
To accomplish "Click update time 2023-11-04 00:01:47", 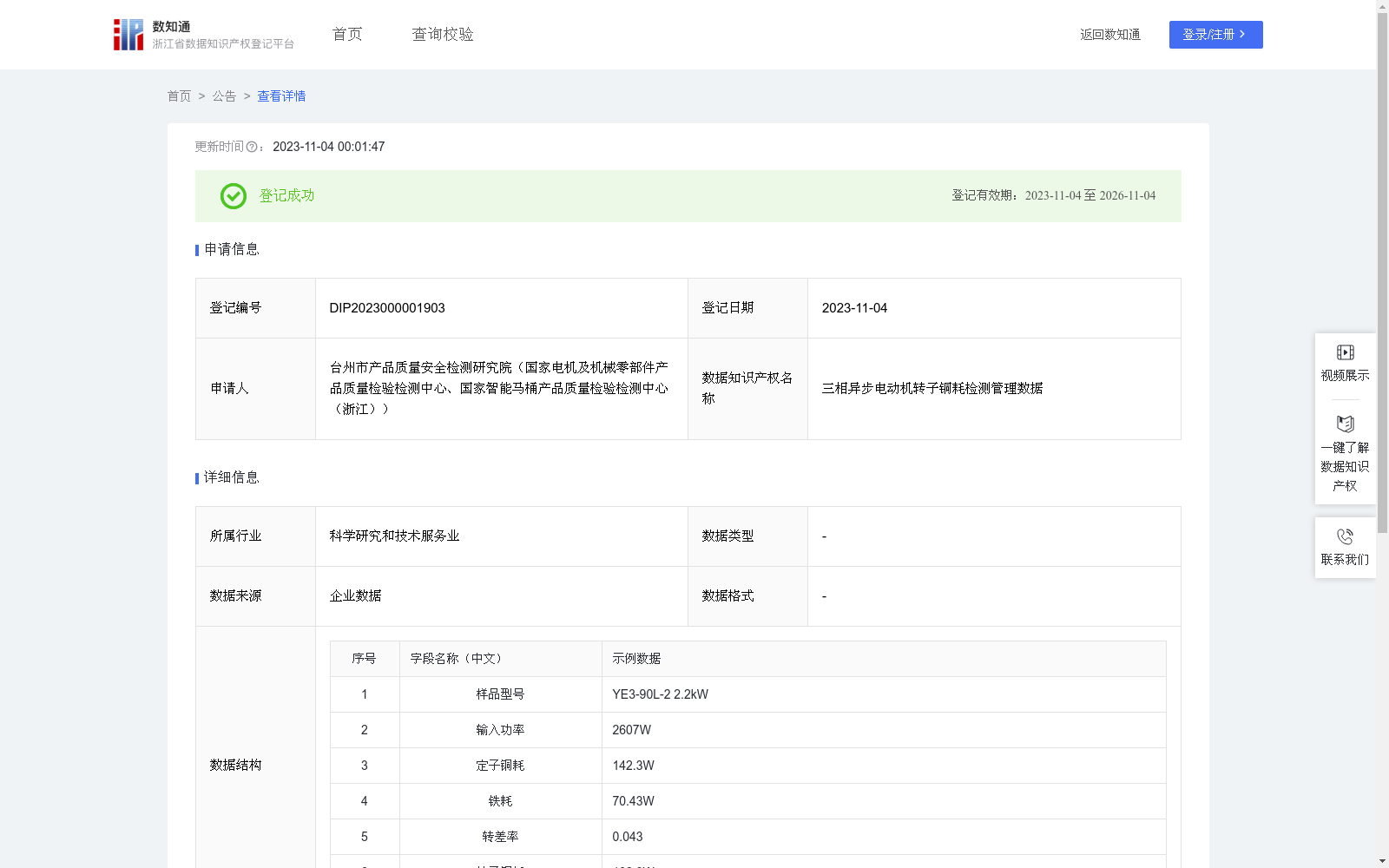I will coord(328,147).
